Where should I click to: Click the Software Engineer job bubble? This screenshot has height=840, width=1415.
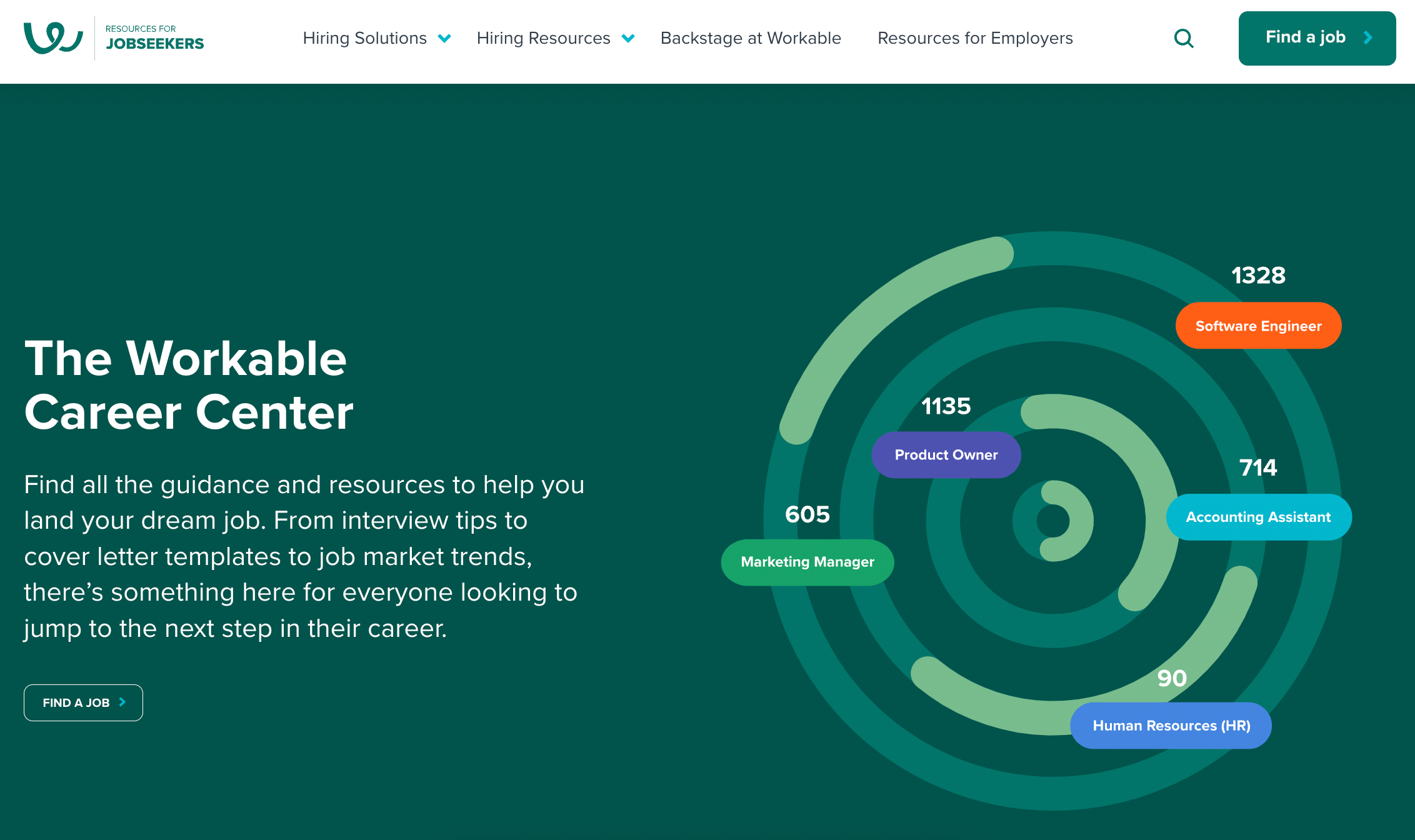pos(1257,325)
